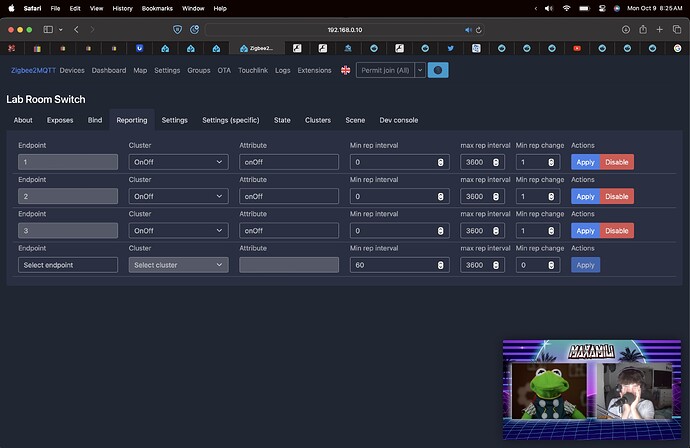690x448 pixels.
Task: Click the Share icon in Safari
Action: coord(643,29)
